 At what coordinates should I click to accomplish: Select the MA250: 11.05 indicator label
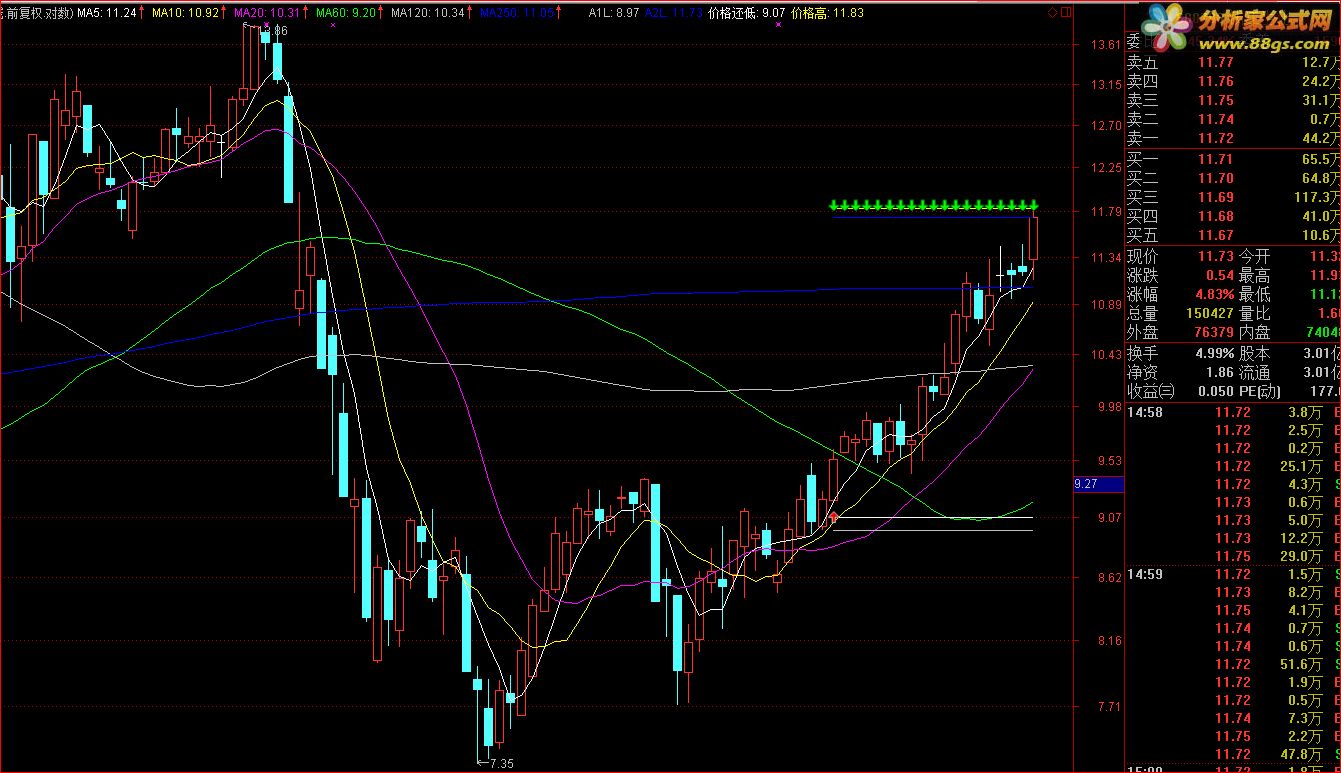(515, 13)
